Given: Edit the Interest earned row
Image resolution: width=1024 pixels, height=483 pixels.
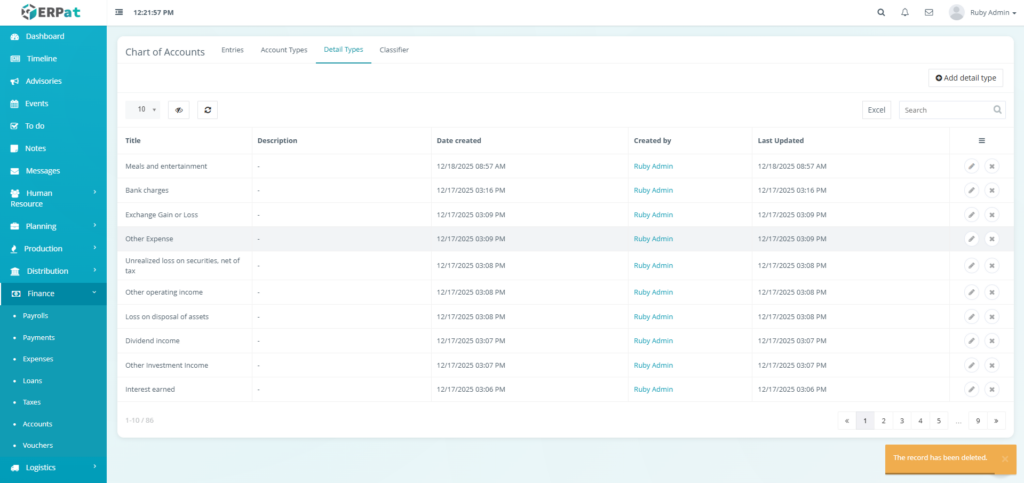Looking at the screenshot, I should [x=971, y=389].
